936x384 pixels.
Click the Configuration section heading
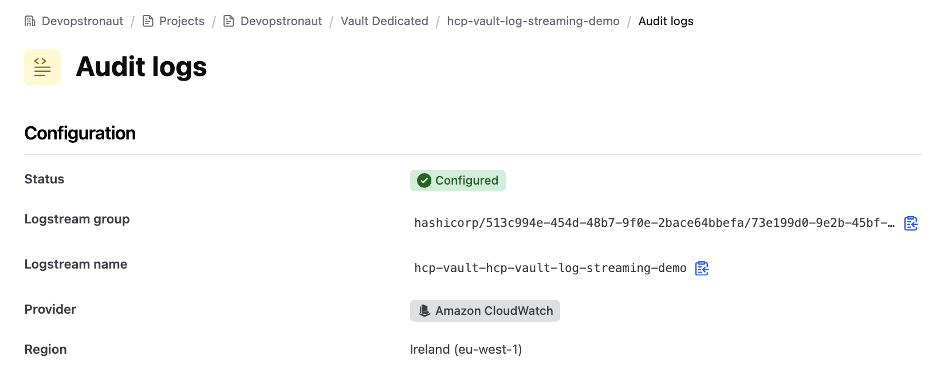[x=80, y=133]
